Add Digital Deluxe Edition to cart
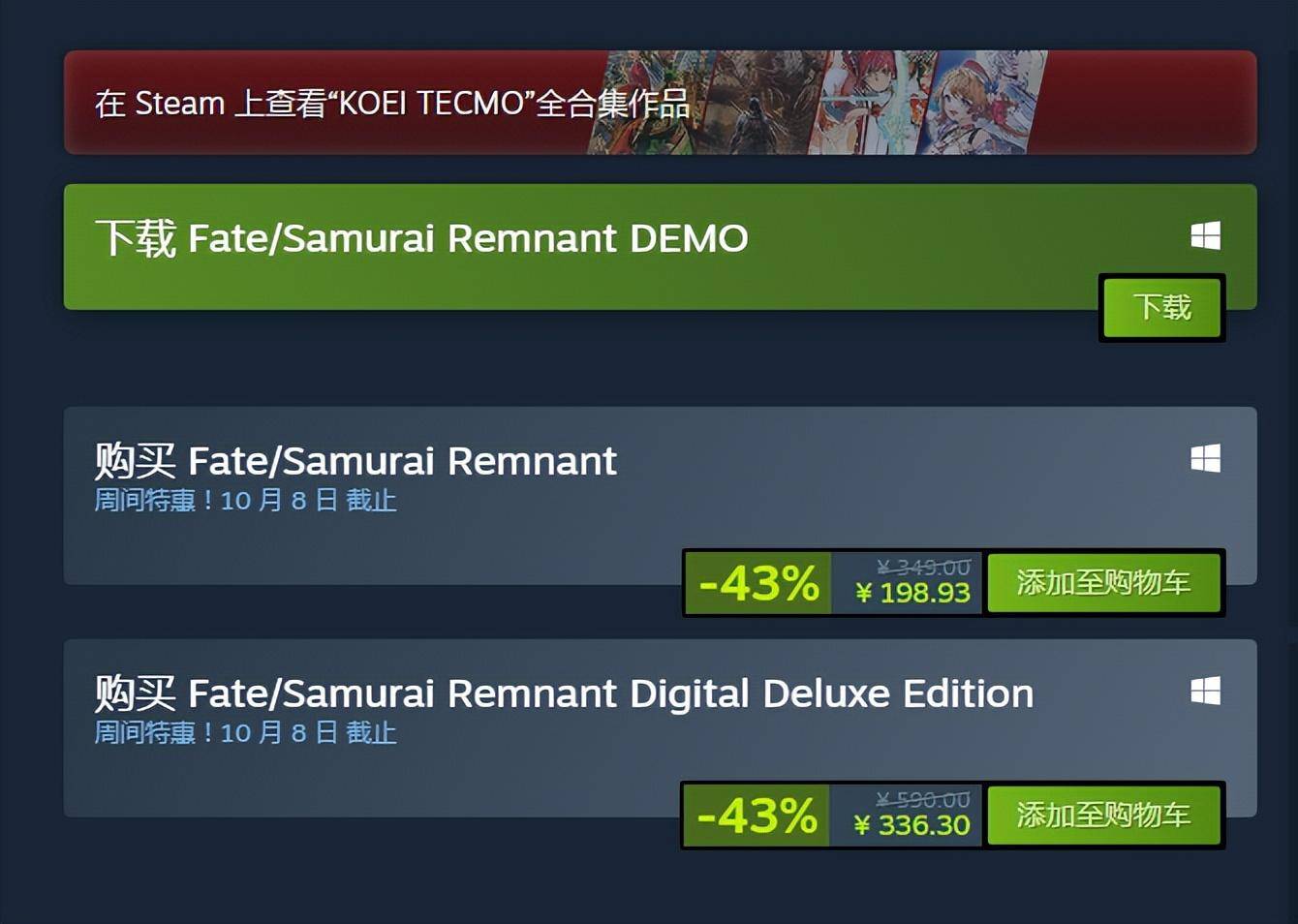The width and height of the screenshot is (1298, 924). point(1103,815)
